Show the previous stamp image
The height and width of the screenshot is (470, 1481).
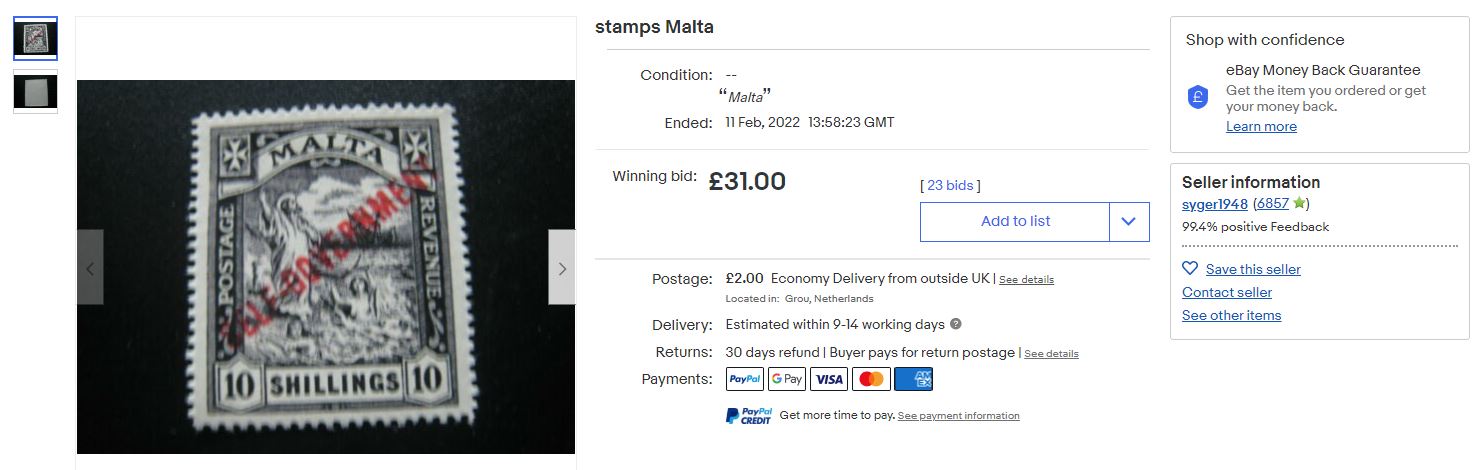pos(90,267)
